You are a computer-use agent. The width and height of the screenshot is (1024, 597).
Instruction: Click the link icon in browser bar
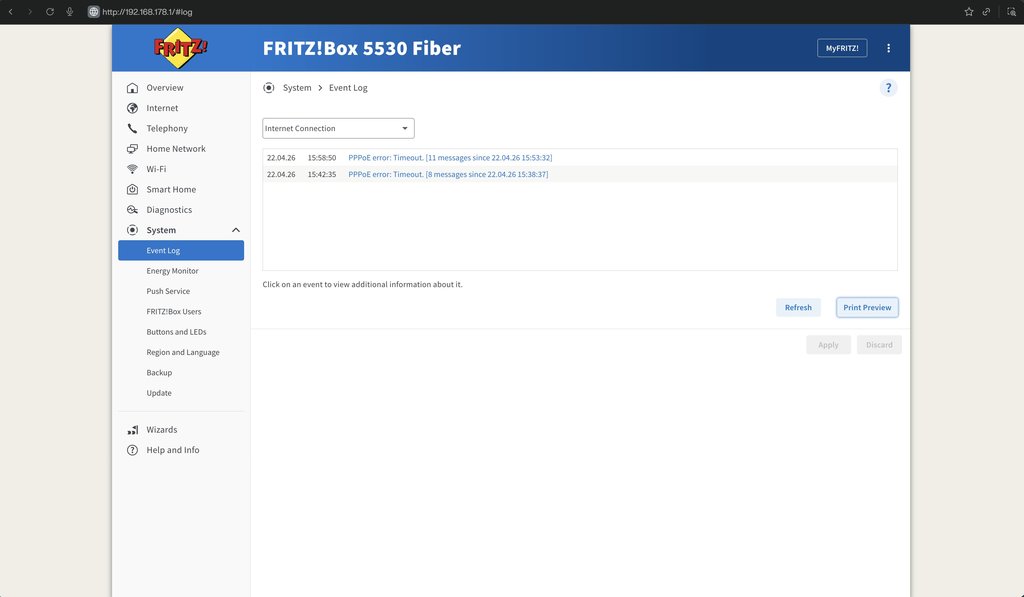pos(986,12)
